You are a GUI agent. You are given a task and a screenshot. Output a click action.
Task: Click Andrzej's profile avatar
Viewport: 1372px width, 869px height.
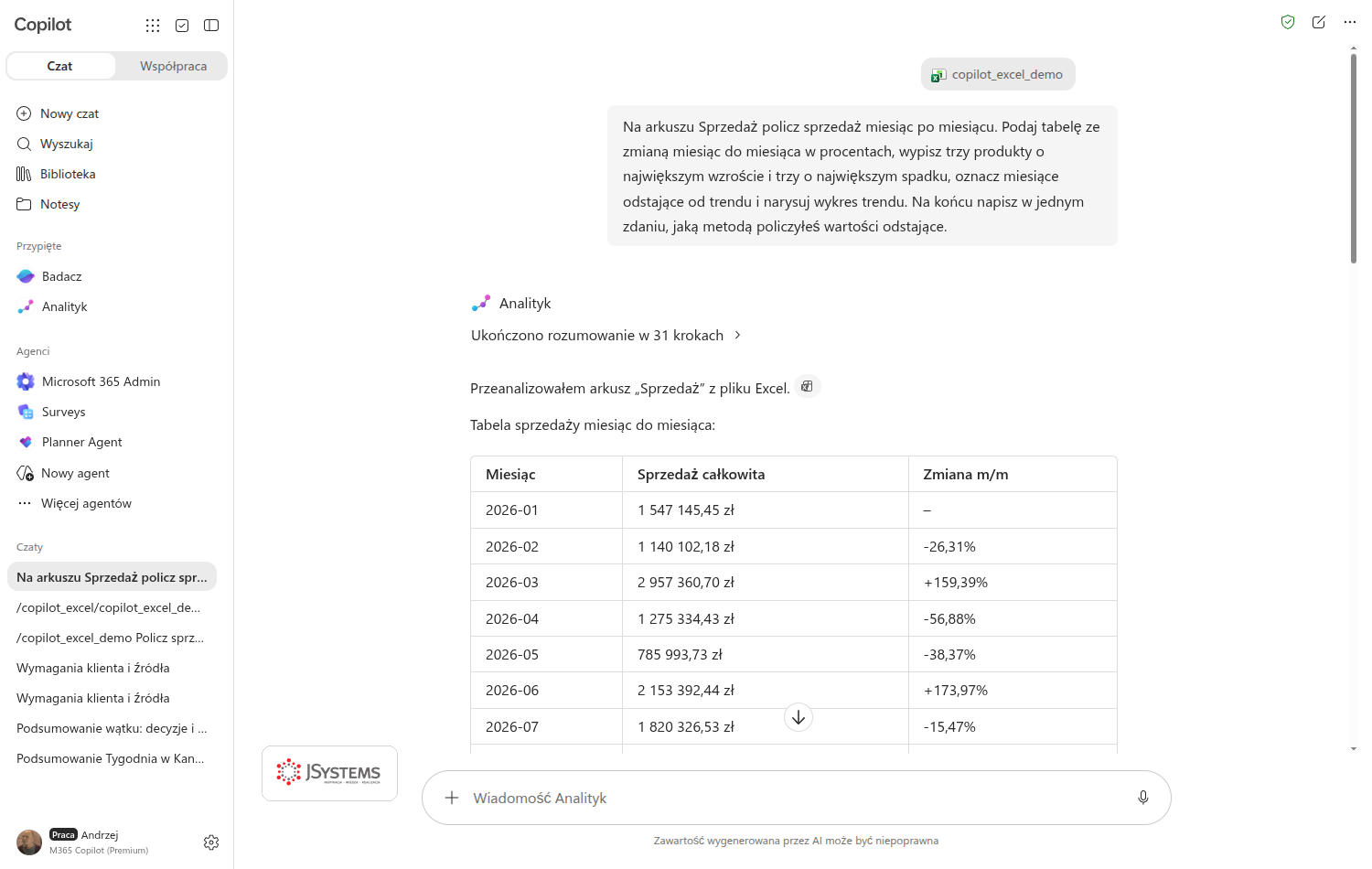29,842
